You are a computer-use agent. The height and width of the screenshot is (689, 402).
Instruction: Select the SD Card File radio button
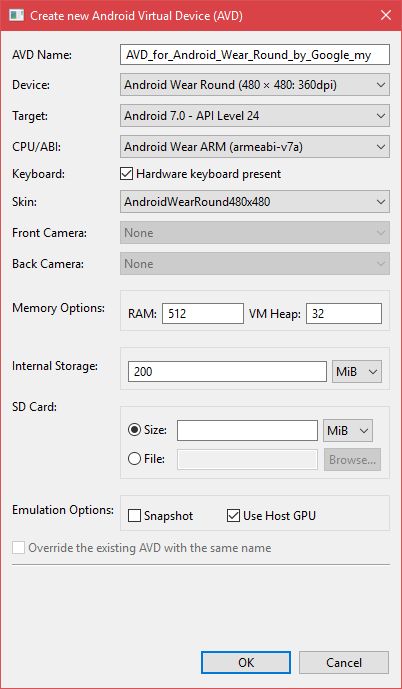pos(134,459)
